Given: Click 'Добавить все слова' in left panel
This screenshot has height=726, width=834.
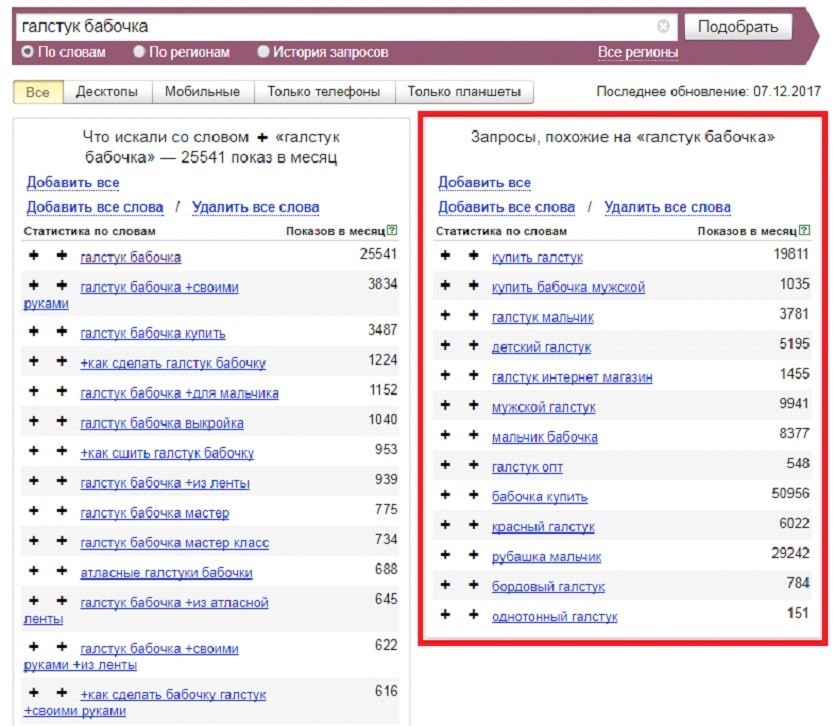Looking at the screenshot, I should pyautogui.click(x=95, y=207).
